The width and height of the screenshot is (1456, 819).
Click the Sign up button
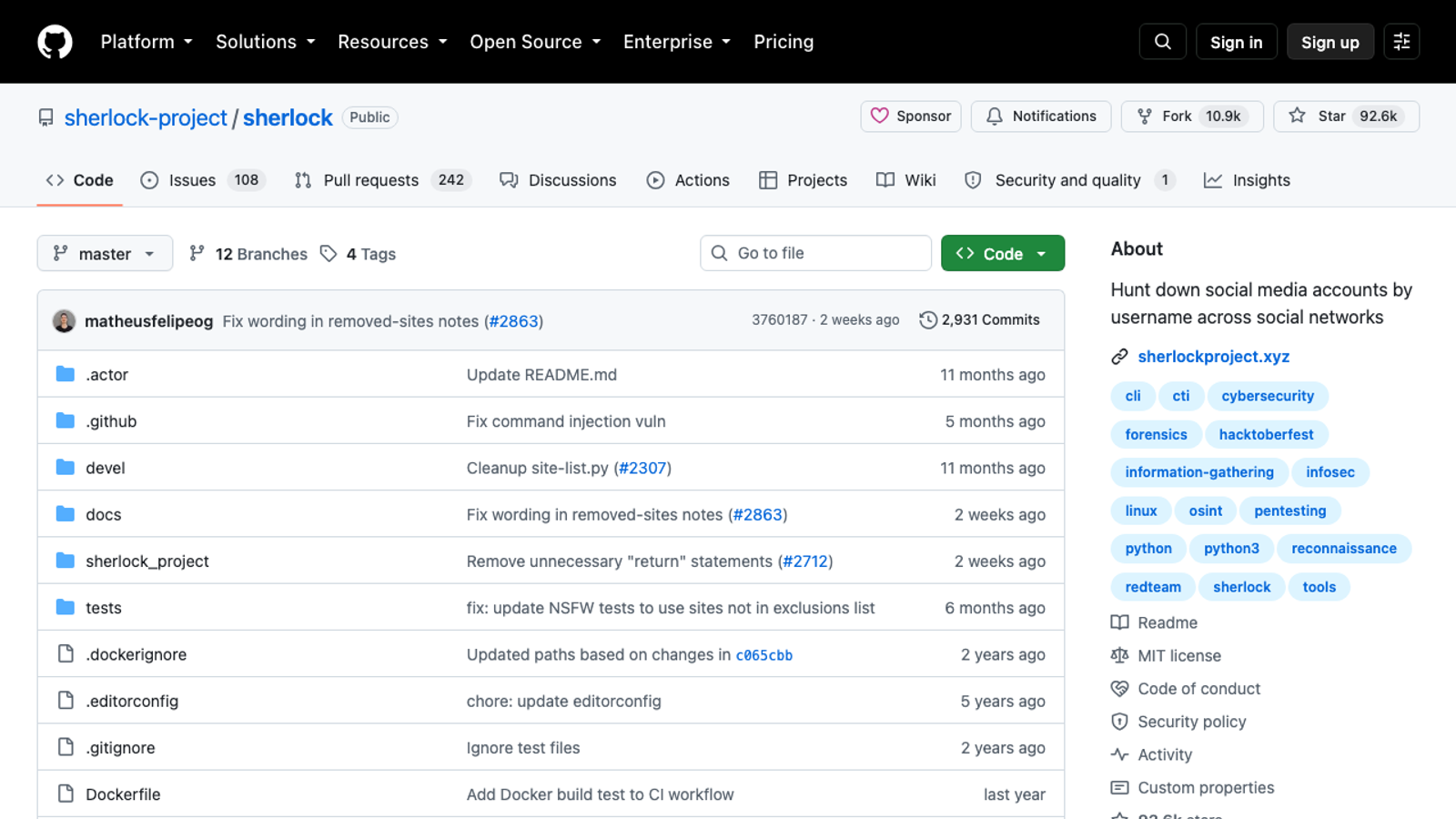tap(1330, 42)
